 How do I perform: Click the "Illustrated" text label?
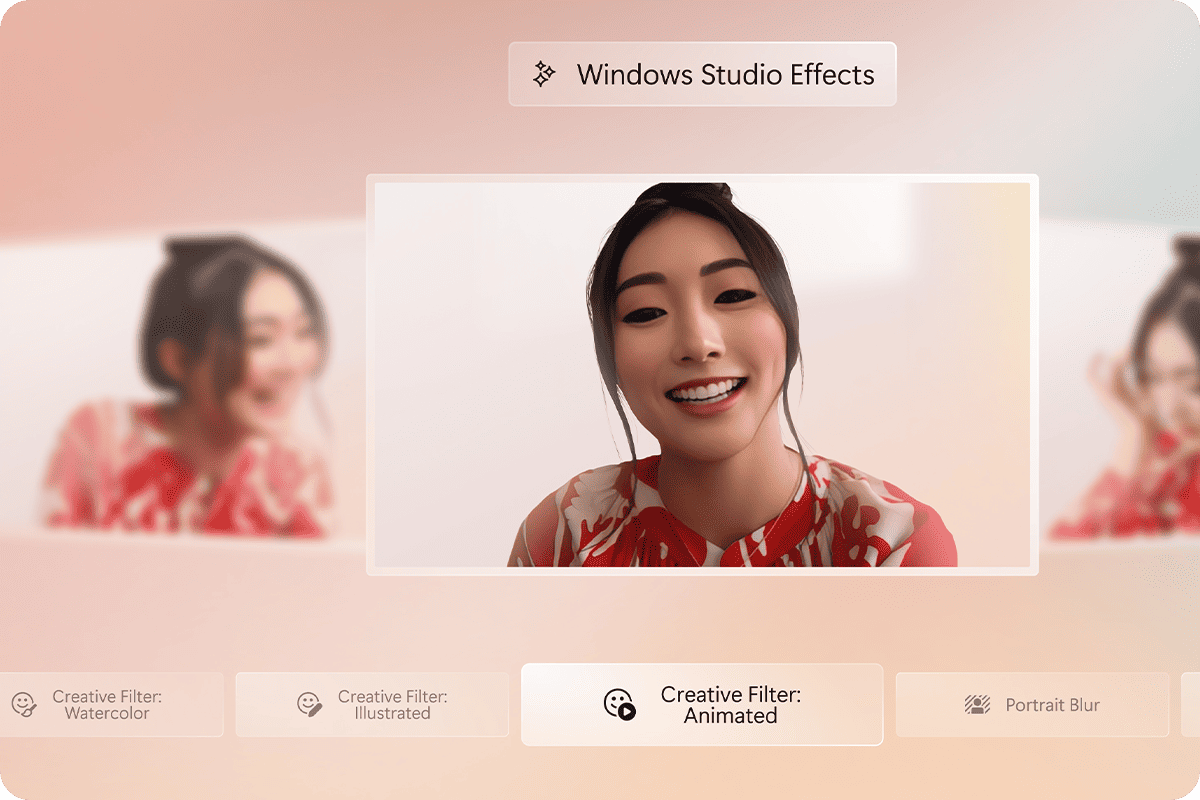pos(392,714)
